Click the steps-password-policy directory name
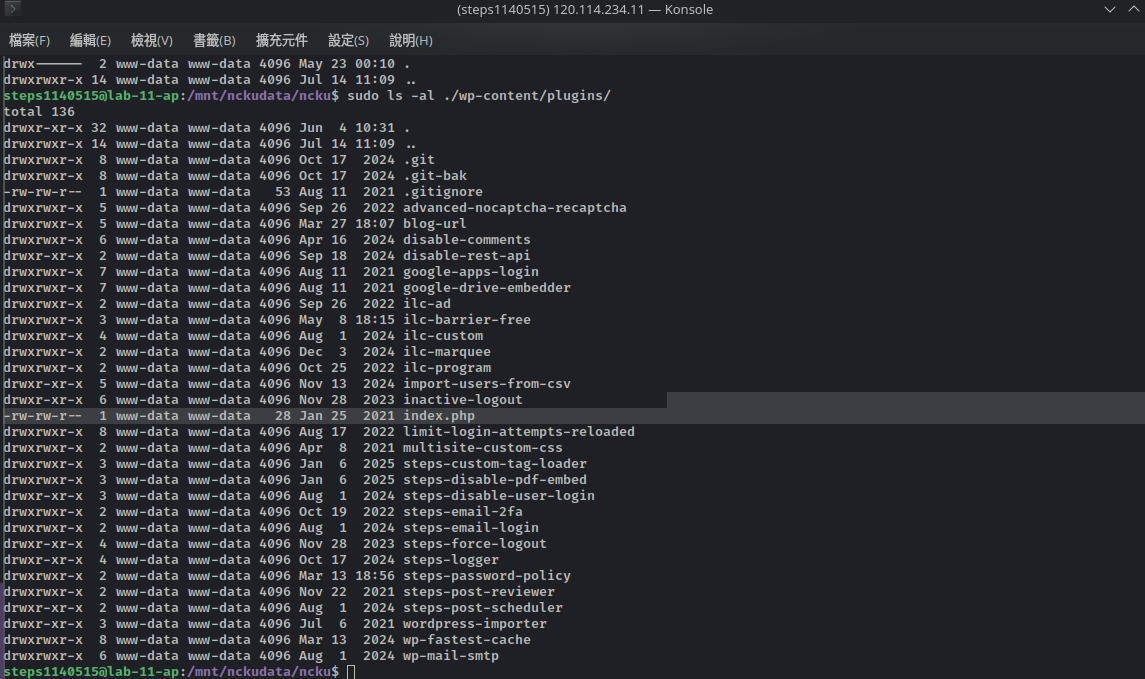Viewport: 1145px width, 679px height. coord(486,576)
